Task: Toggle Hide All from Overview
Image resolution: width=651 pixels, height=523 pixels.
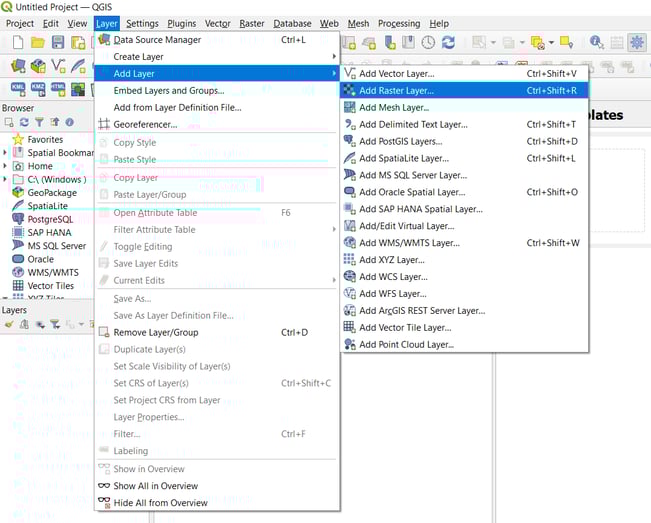Action: coord(217,503)
